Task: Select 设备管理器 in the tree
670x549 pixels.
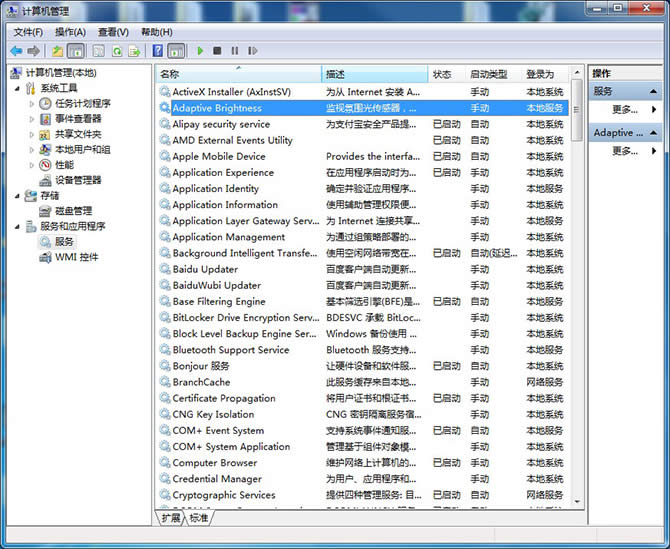Action: (x=78, y=180)
